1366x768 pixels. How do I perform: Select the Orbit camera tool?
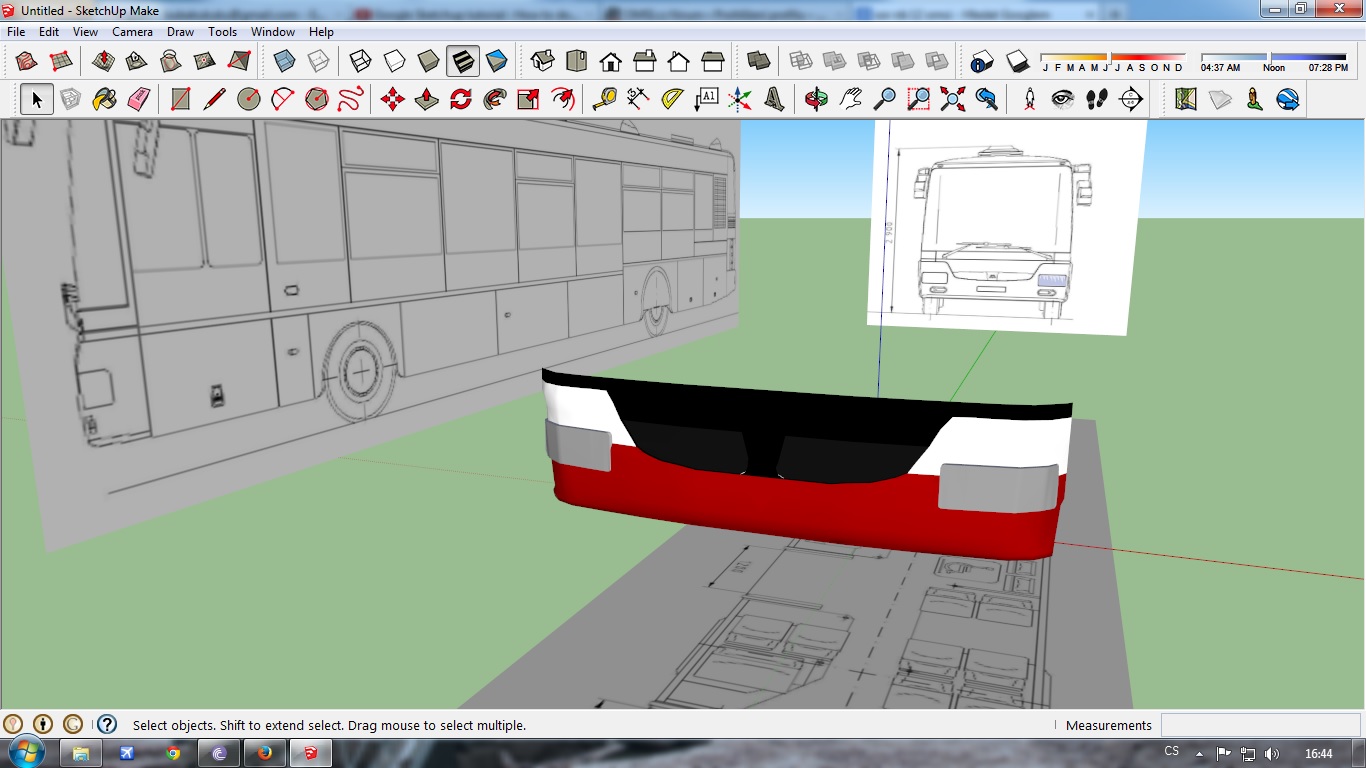click(x=817, y=99)
